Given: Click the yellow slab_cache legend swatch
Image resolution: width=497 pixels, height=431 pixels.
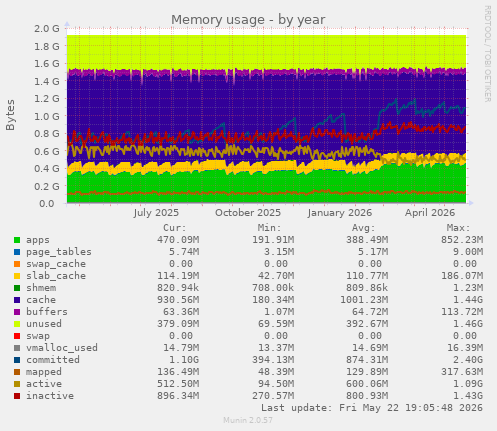Looking at the screenshot, I should point(17,276).
